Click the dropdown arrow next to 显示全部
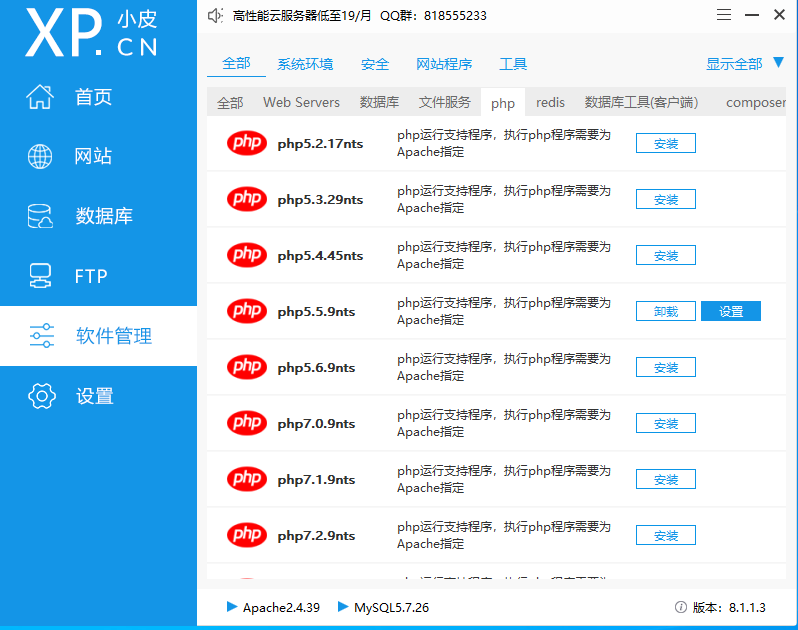Image resolution: width=798 pixels, height=630 pixels. point(778,62)
